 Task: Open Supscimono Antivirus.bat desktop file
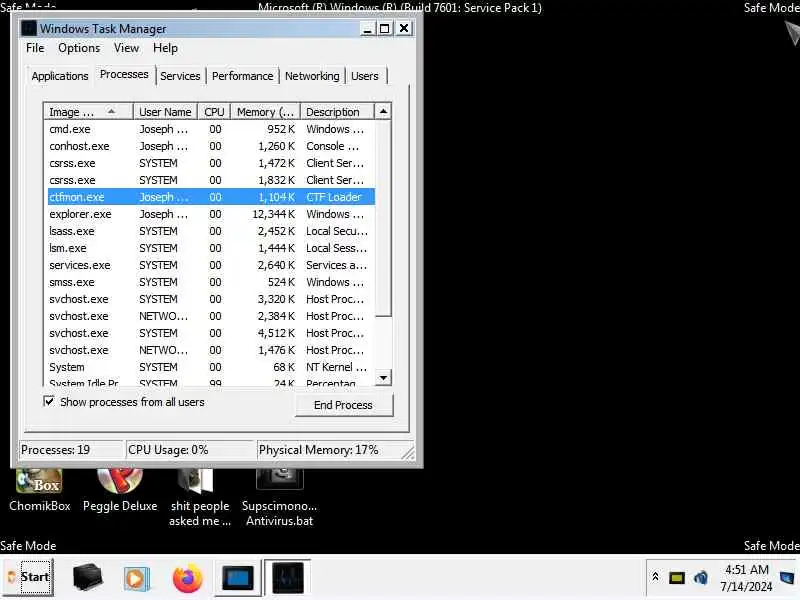(x=279, y=496)
